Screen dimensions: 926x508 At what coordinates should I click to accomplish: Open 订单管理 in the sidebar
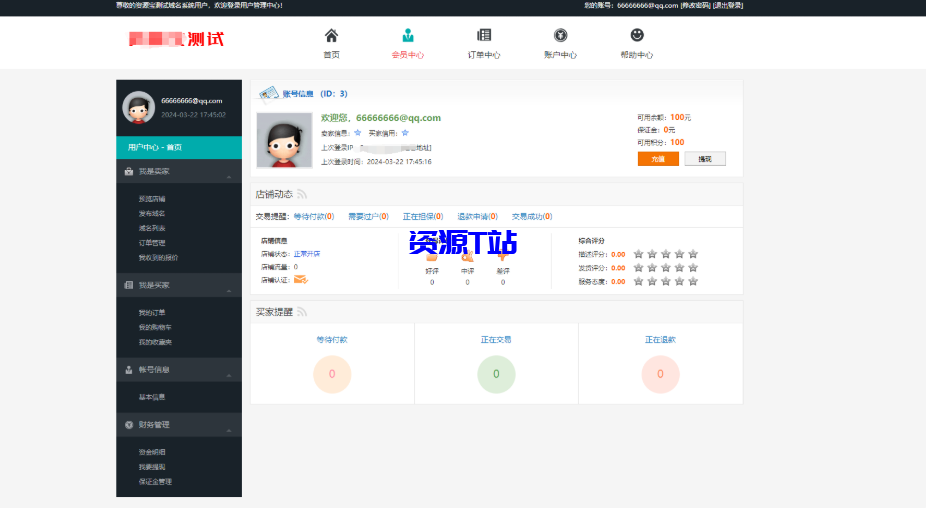point(152,243)
